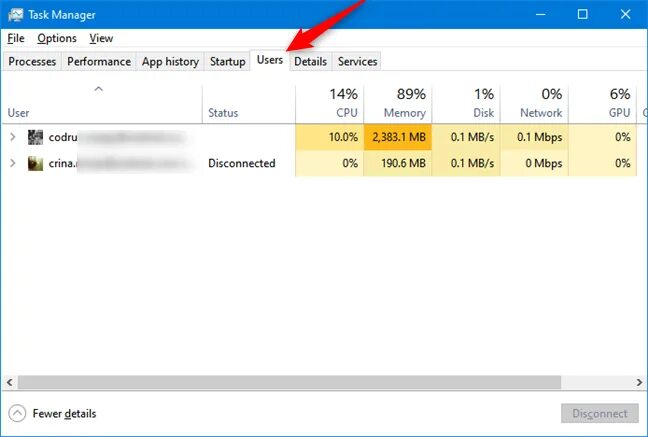Sort by the Memory column header
The height and width of the screenshot is (437, 648).
(x=398, y=104)
